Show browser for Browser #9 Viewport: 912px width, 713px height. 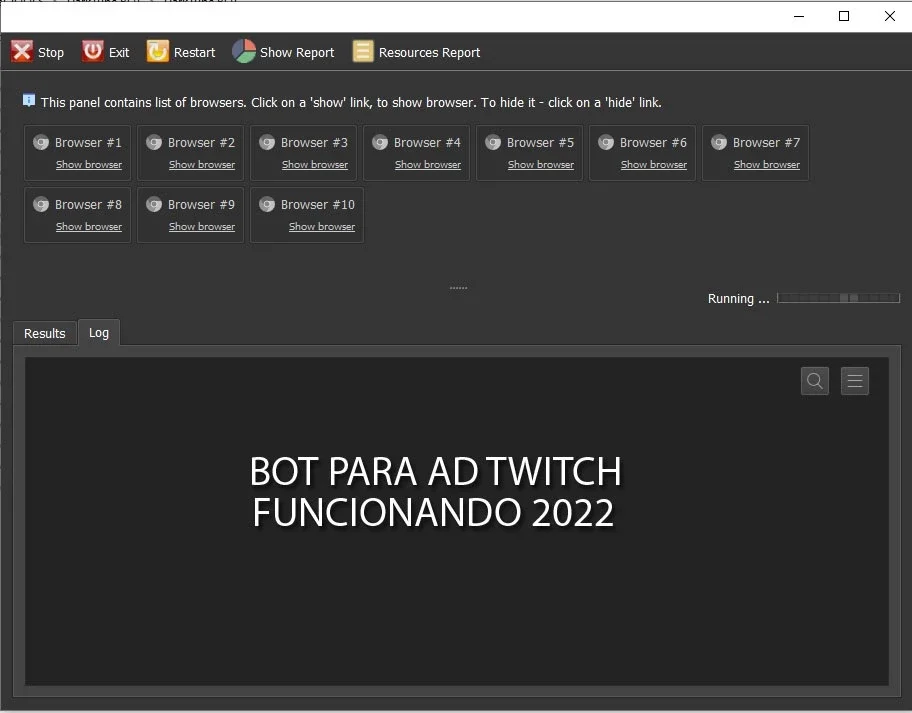coord(202,227)
